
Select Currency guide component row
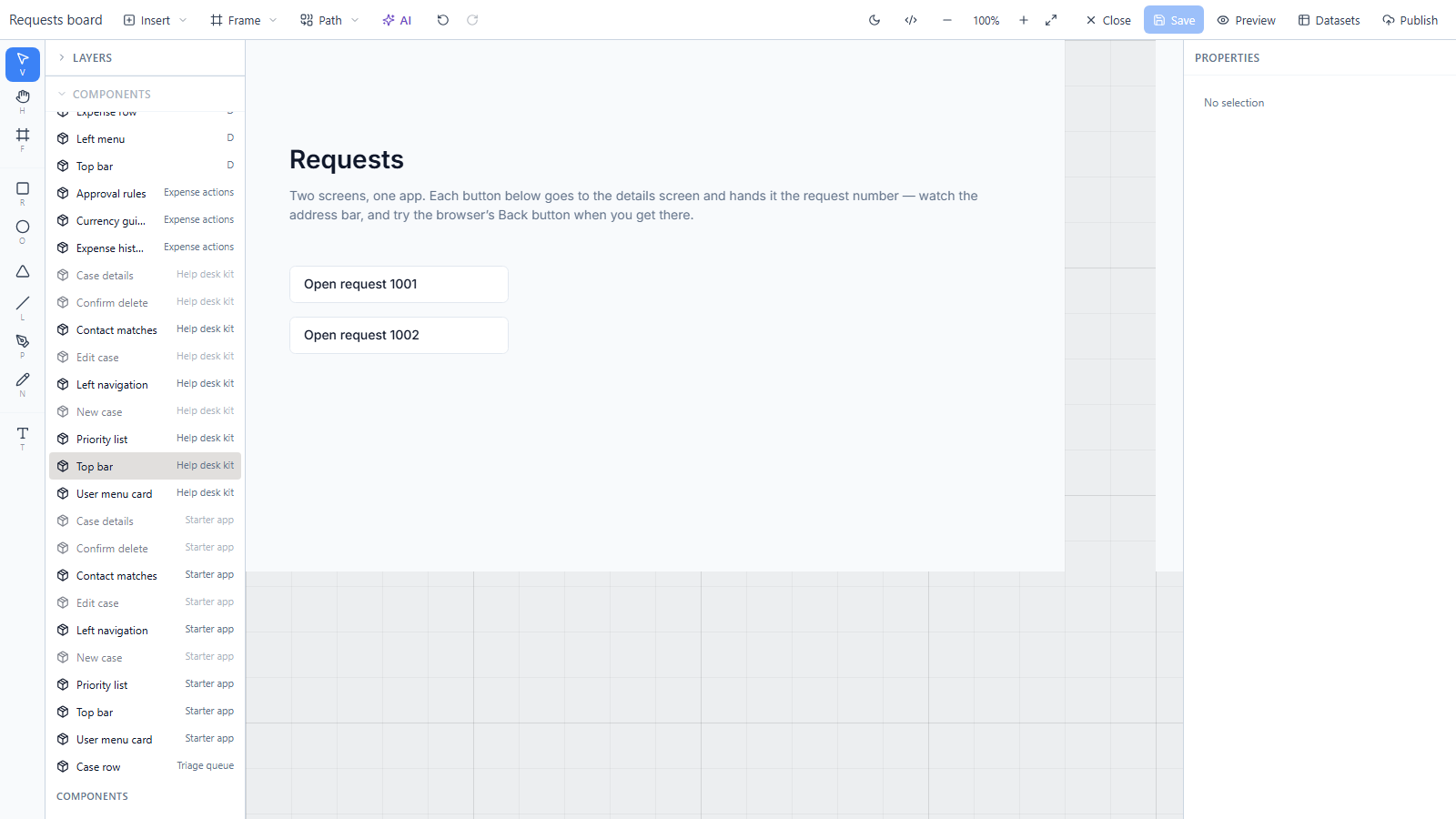pyautogui.click(x=146, y=220)
